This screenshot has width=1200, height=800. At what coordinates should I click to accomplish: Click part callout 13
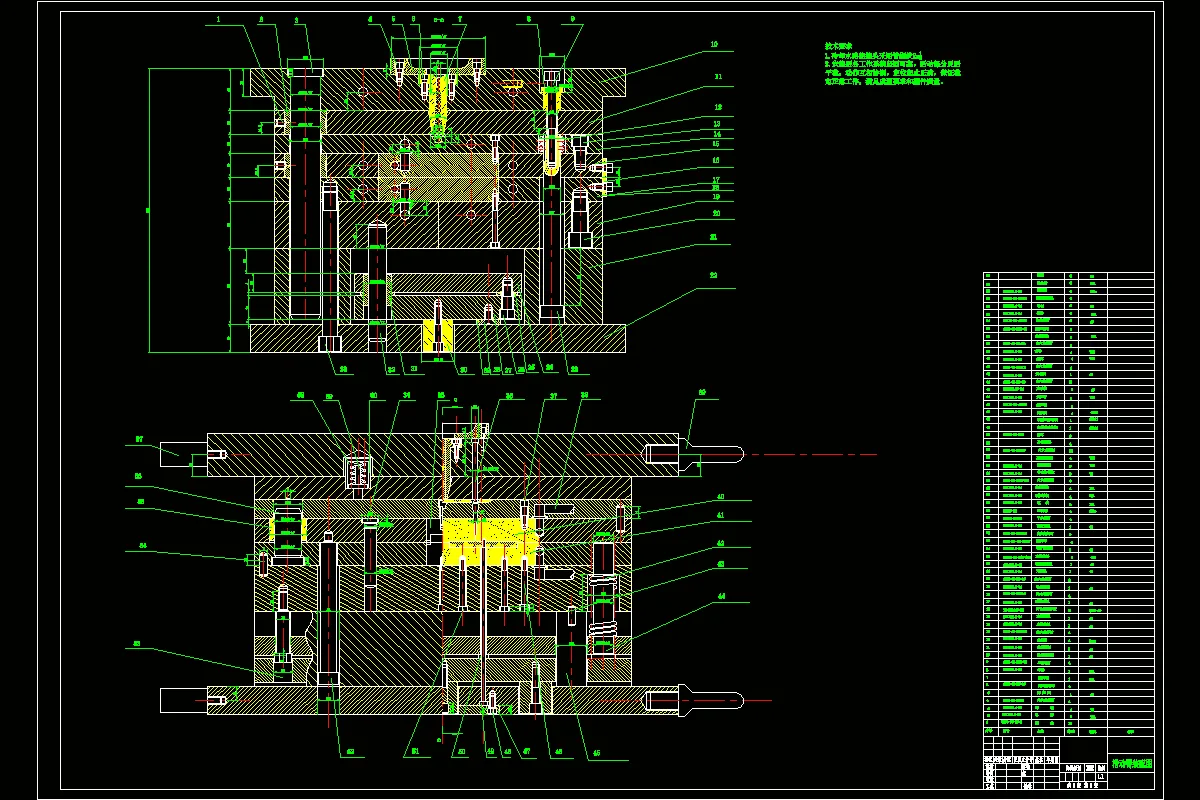pos(717,123)
